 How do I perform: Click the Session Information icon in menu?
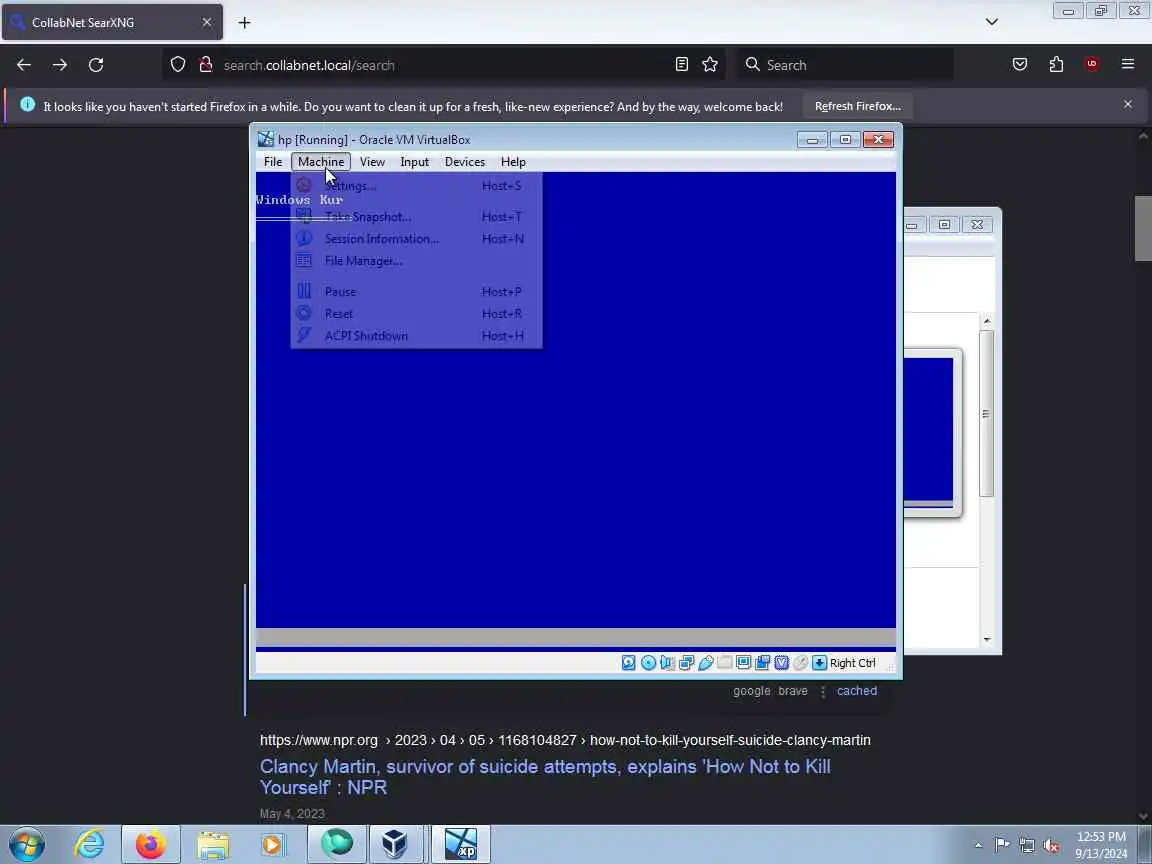click(303, 239)
